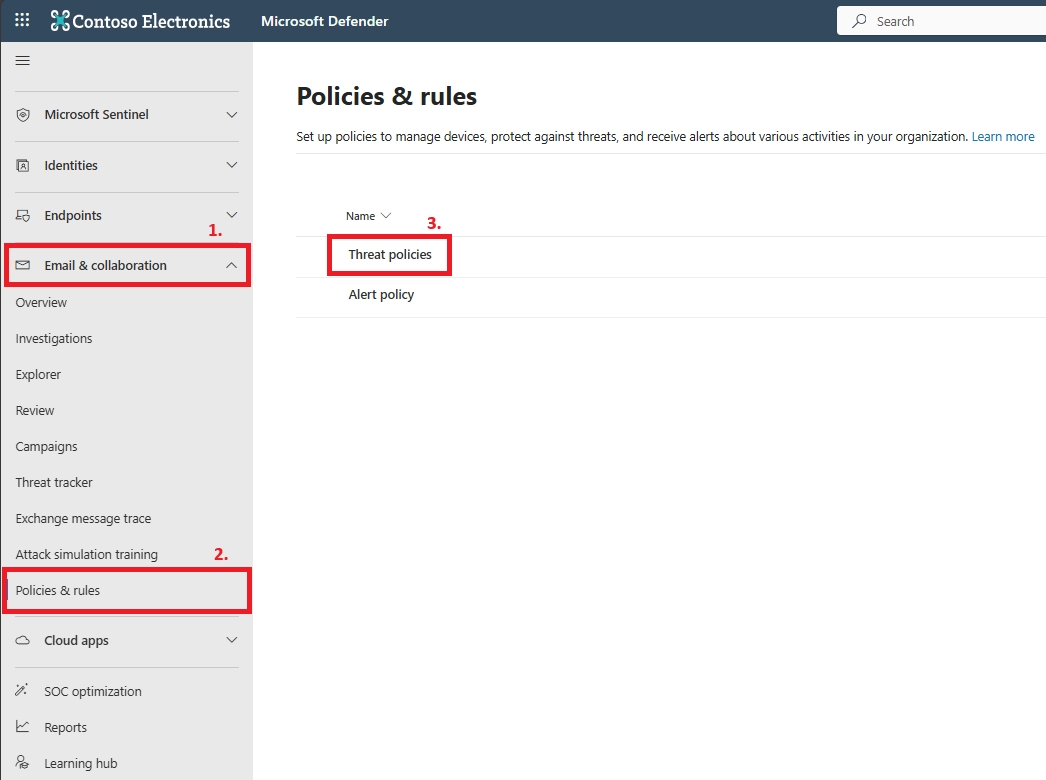Click the SOC optimization icon
1046x780 pixels.
pos(22,691)
